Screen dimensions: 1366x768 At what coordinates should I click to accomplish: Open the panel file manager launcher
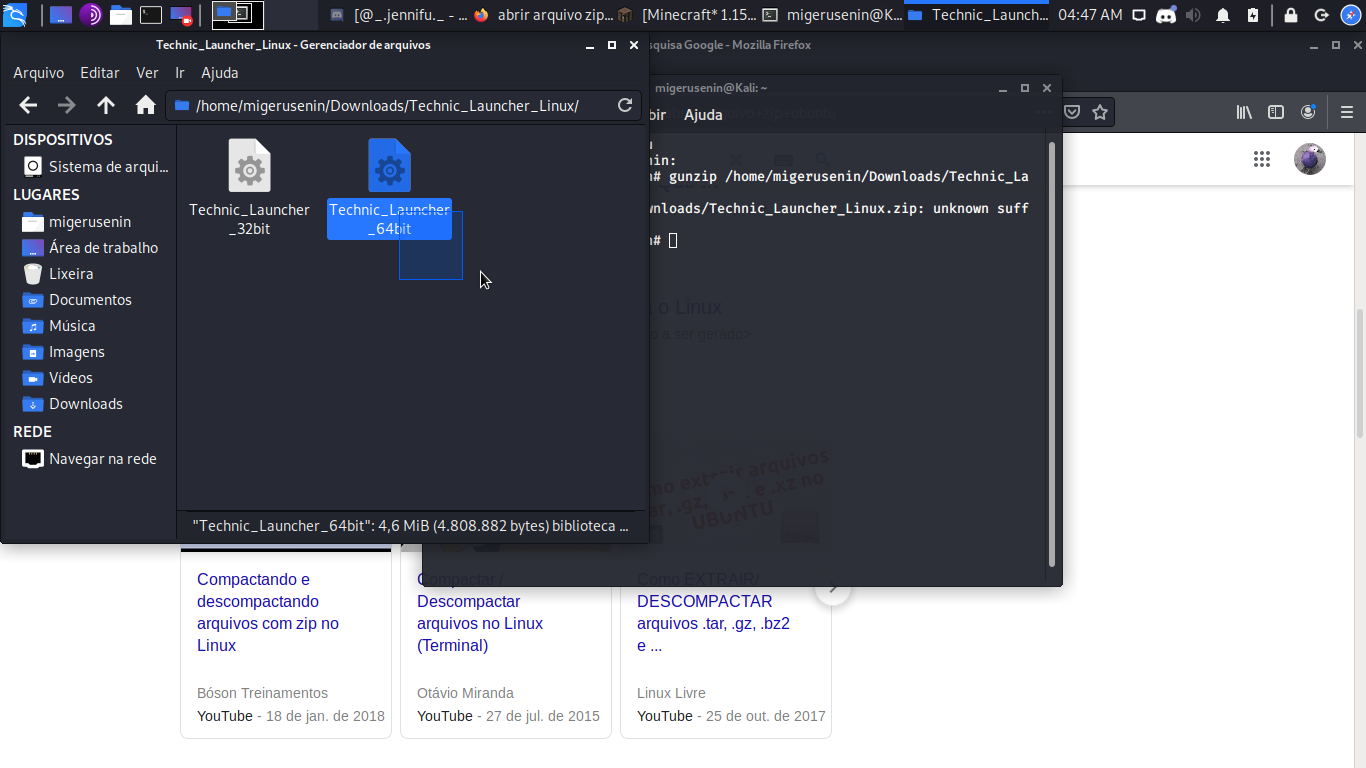(121, 15)
